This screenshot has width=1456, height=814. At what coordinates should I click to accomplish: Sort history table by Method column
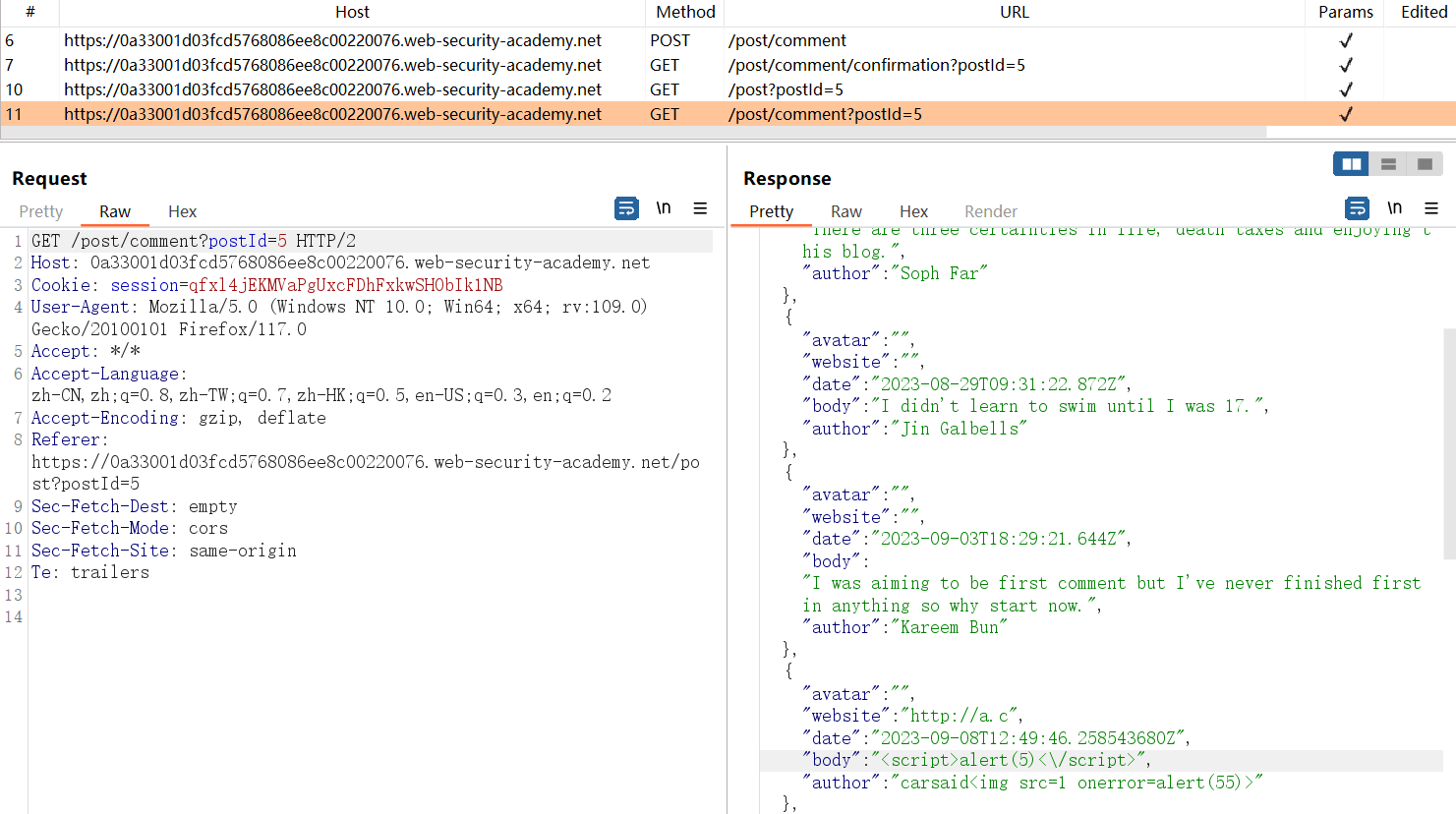(x=685, y=12)
